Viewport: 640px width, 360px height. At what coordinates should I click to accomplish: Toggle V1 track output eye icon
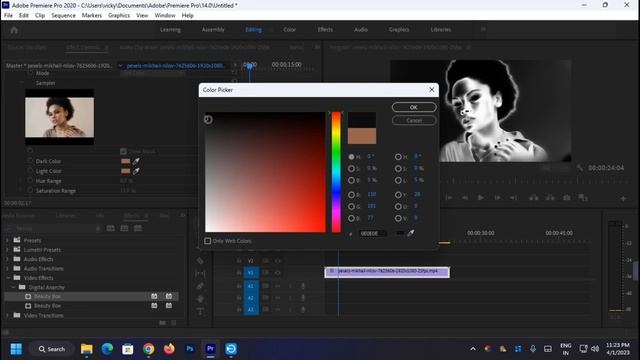tap(278, 273)
